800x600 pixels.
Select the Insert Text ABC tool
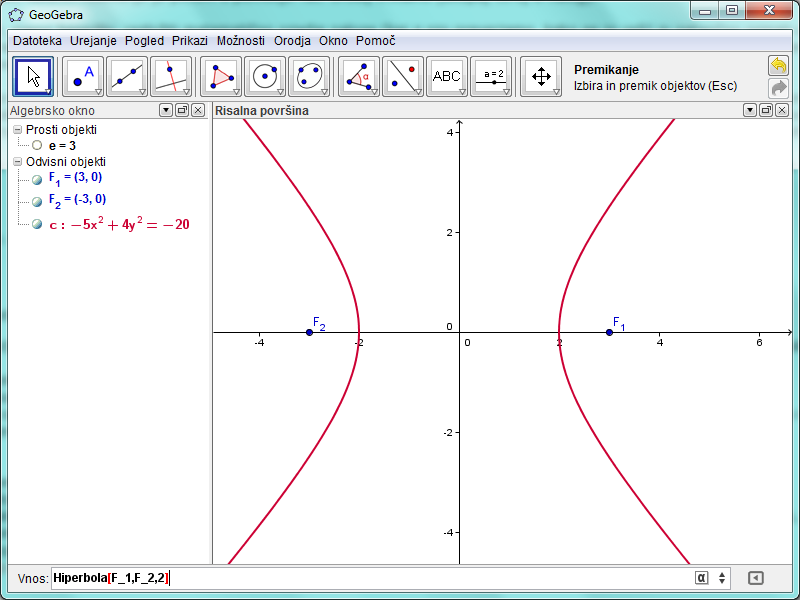click(x=446, y=76)
